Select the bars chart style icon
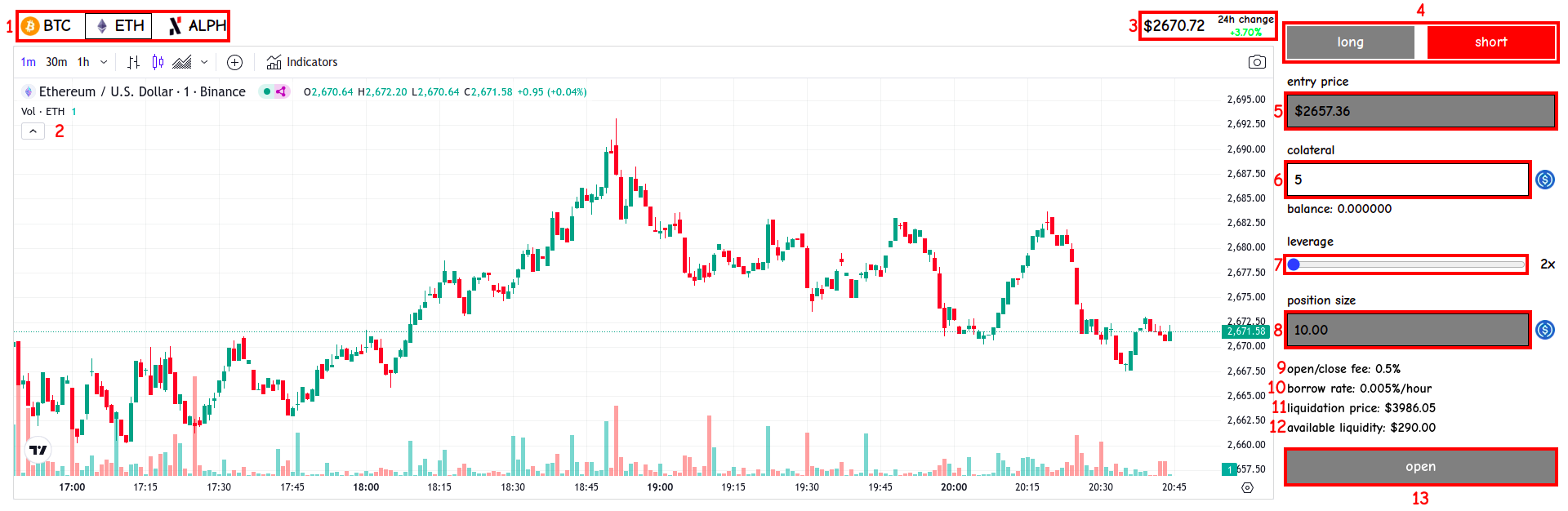This screenshot has width=1568, height=511. pyautogui.click(x=134, y=62)
